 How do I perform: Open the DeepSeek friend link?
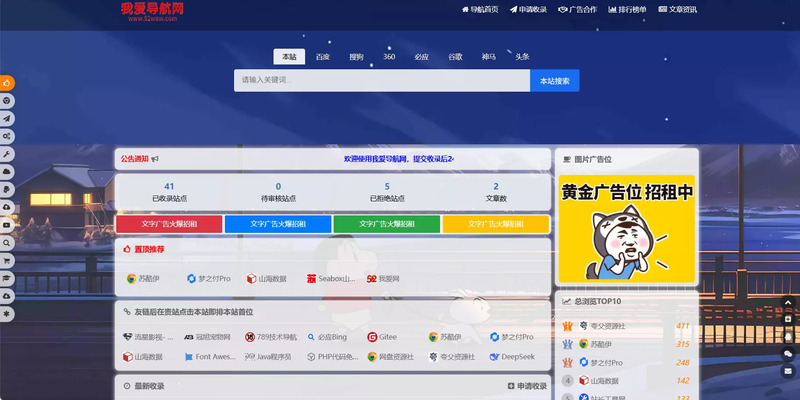[511, 356]
